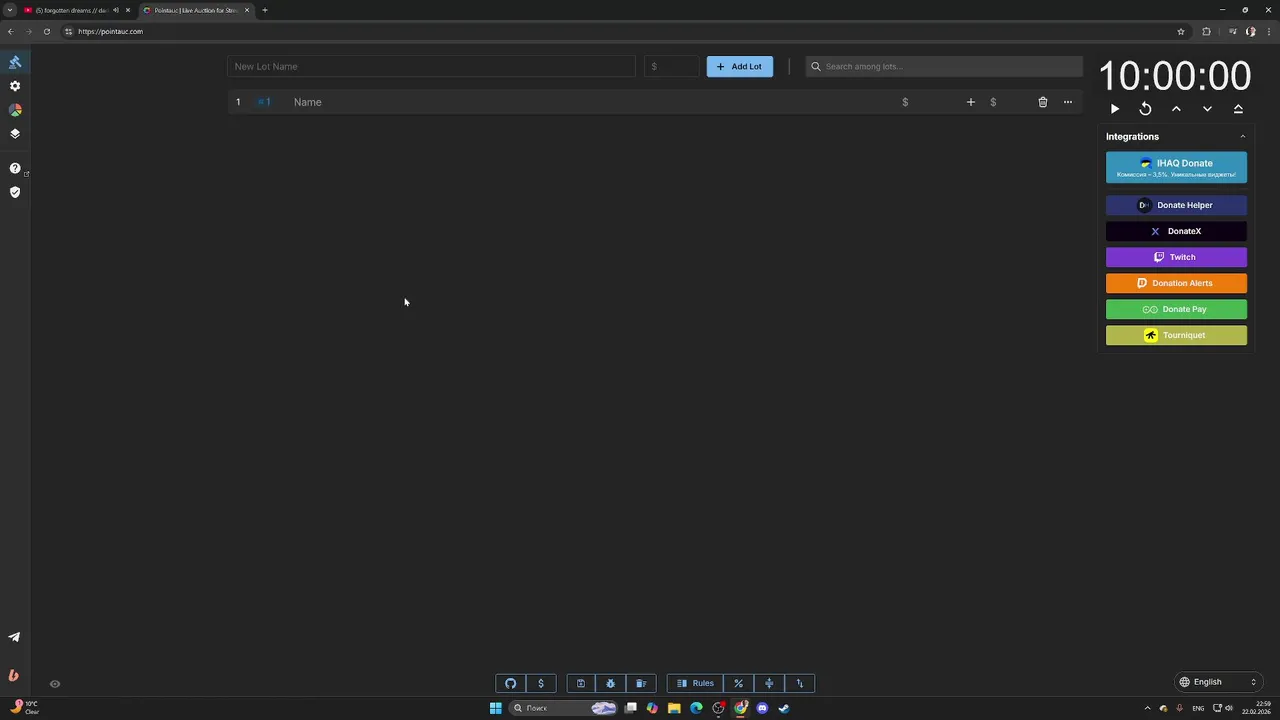Click the percent icon in bottom toolbar
1280x720 pixels.
tap(738, 683)
